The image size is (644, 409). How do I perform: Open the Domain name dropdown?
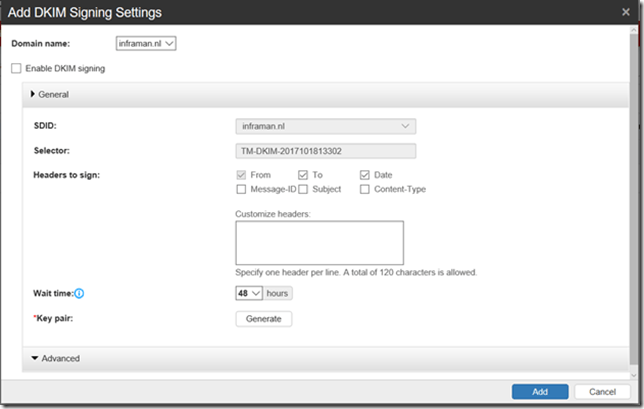pos(146,44)
